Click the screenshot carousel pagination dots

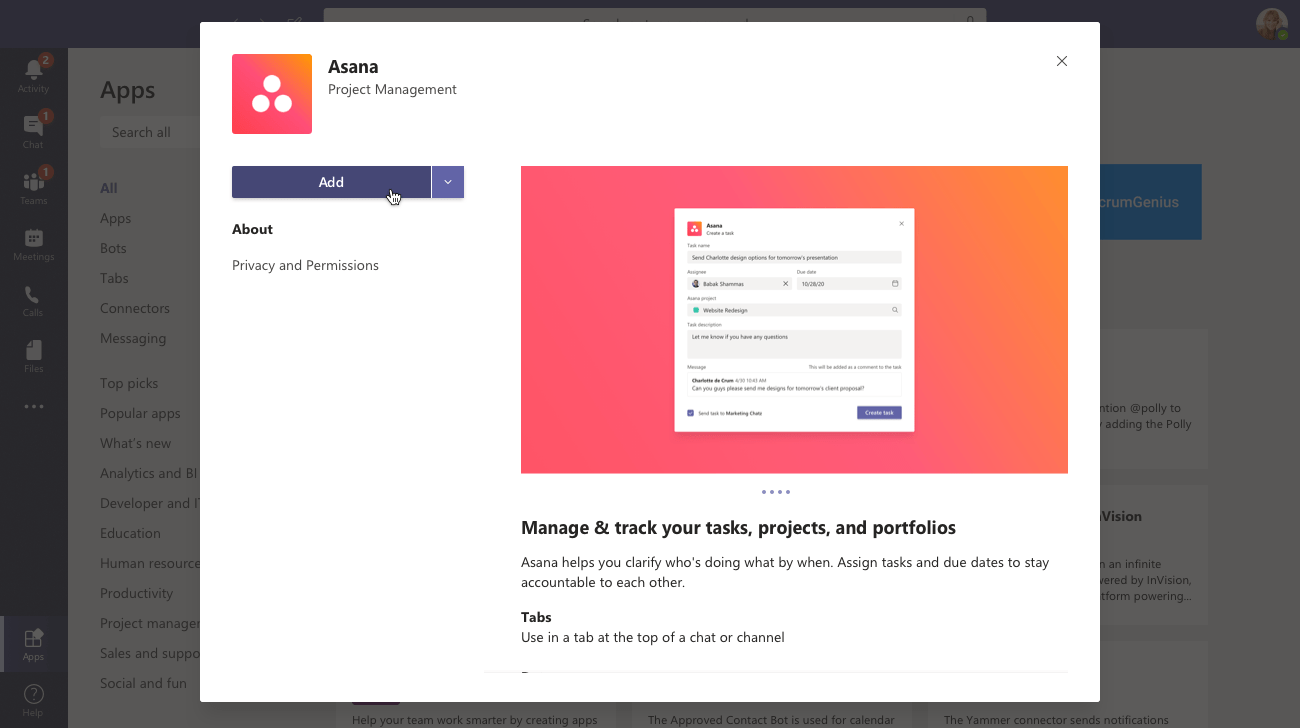775,492
